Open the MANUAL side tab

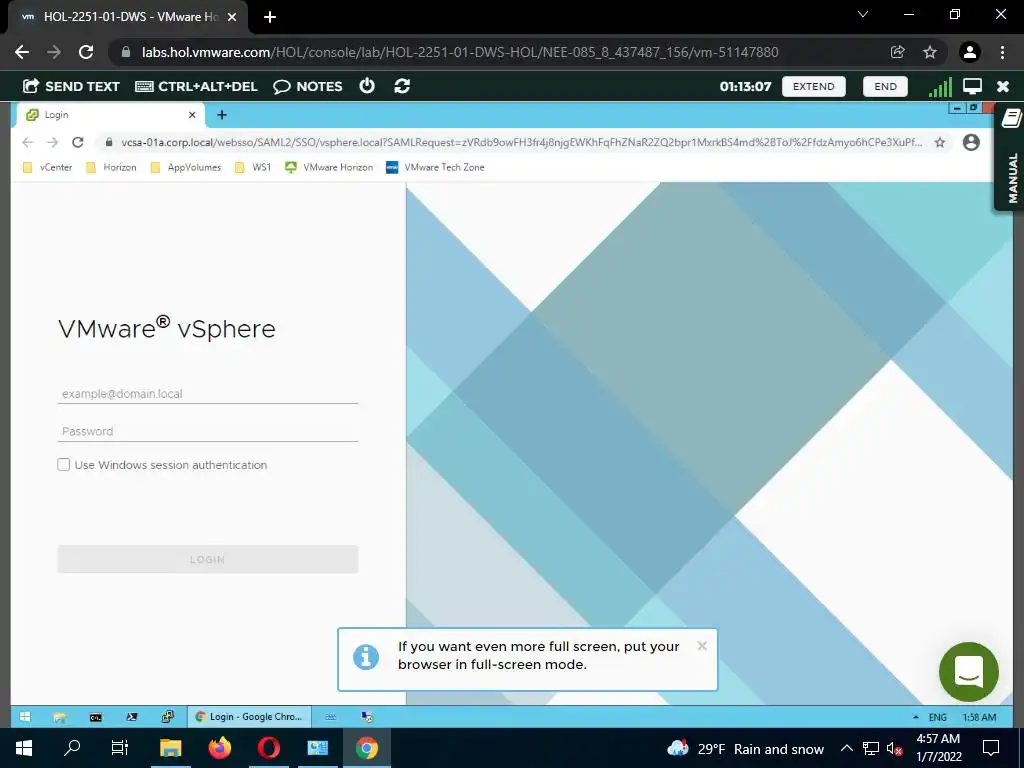[x=1011, y=157]
